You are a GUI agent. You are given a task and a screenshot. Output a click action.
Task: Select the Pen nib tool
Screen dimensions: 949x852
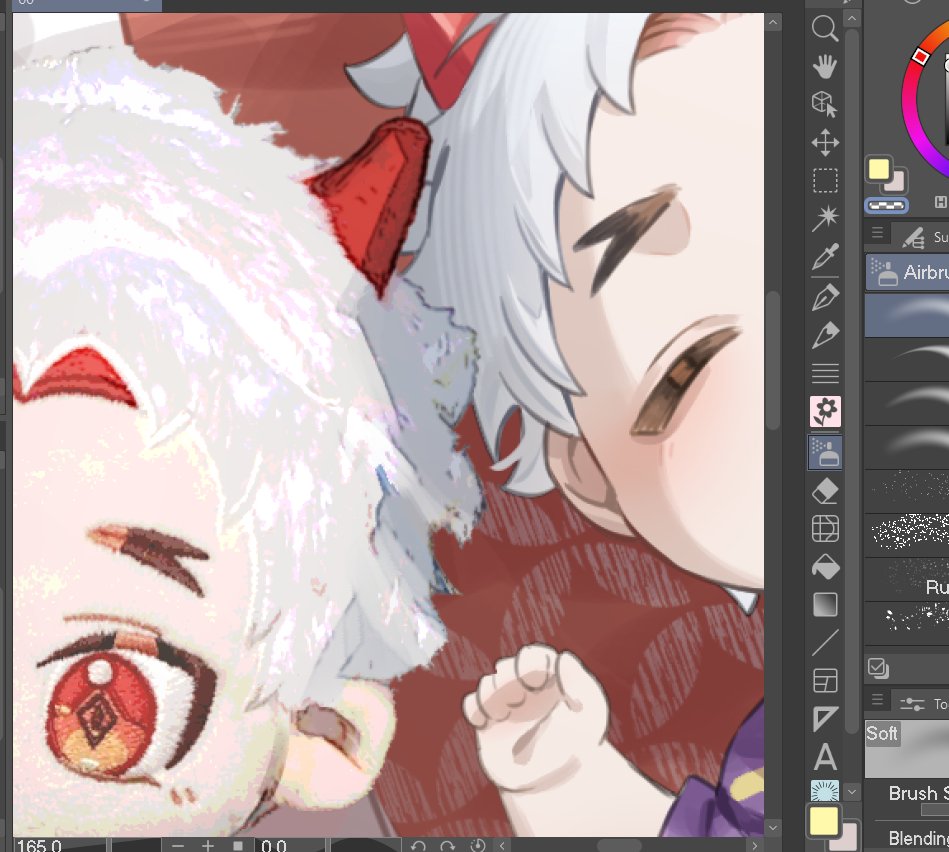(825, 297)
